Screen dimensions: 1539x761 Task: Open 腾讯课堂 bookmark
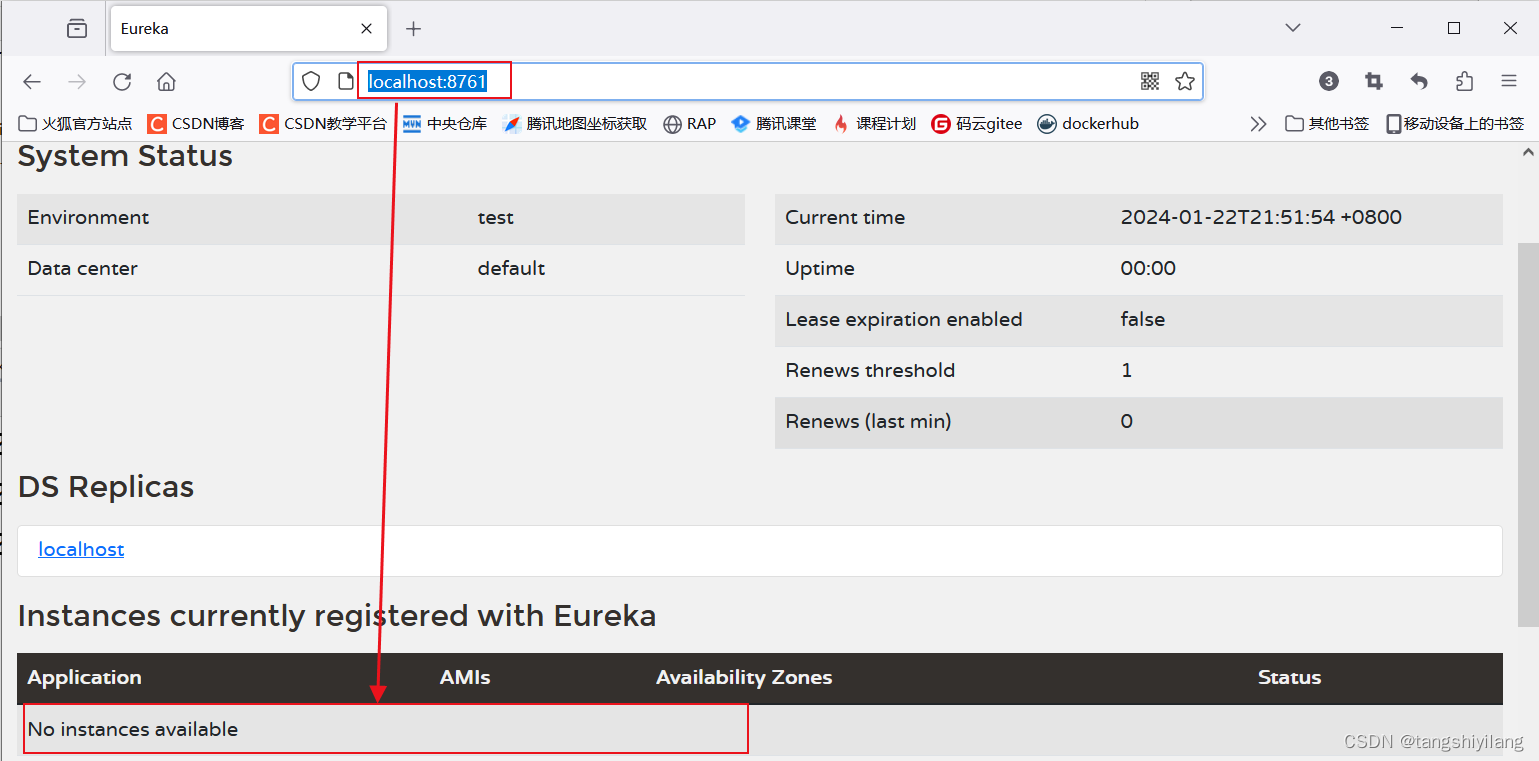pos(774,124)
